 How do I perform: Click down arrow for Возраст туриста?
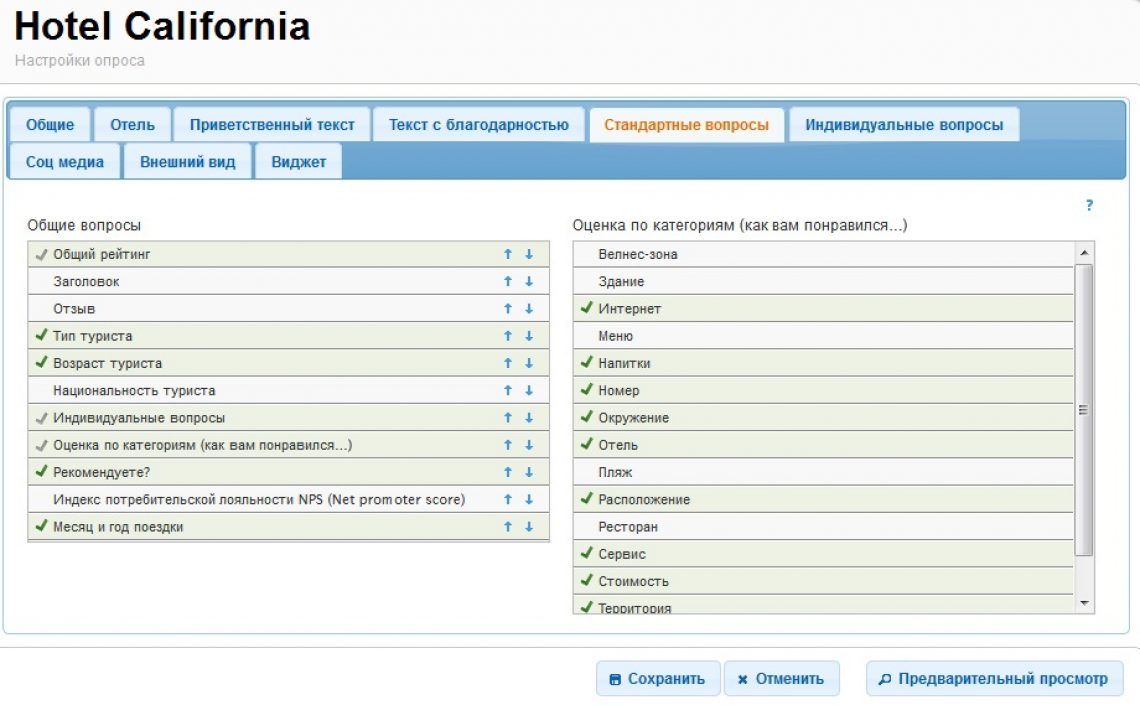point(529,363)
